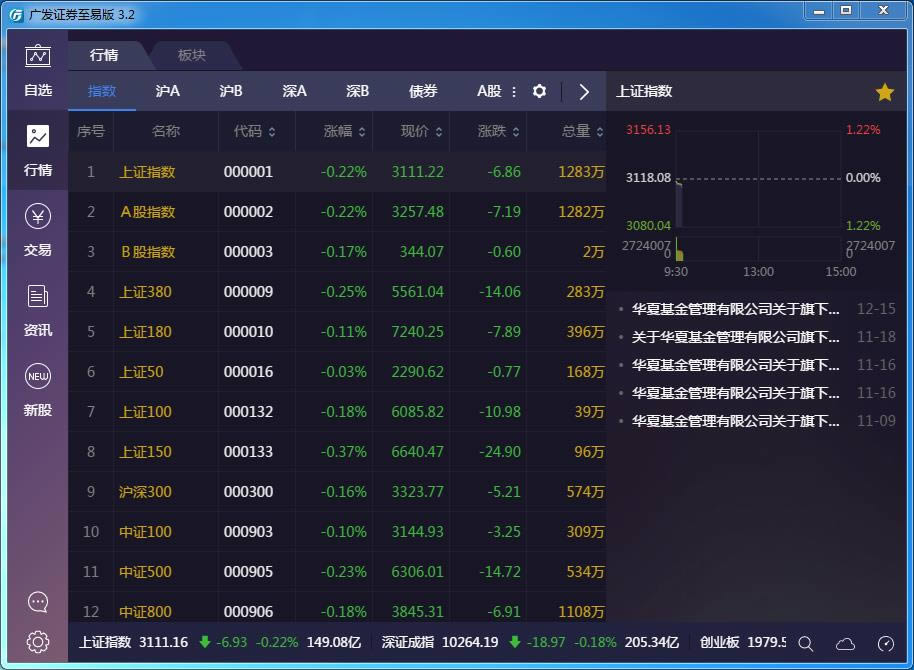The image size is (914, 670).
Task: Click price 5561.04 in the table
Action: [x=417, y=292]
